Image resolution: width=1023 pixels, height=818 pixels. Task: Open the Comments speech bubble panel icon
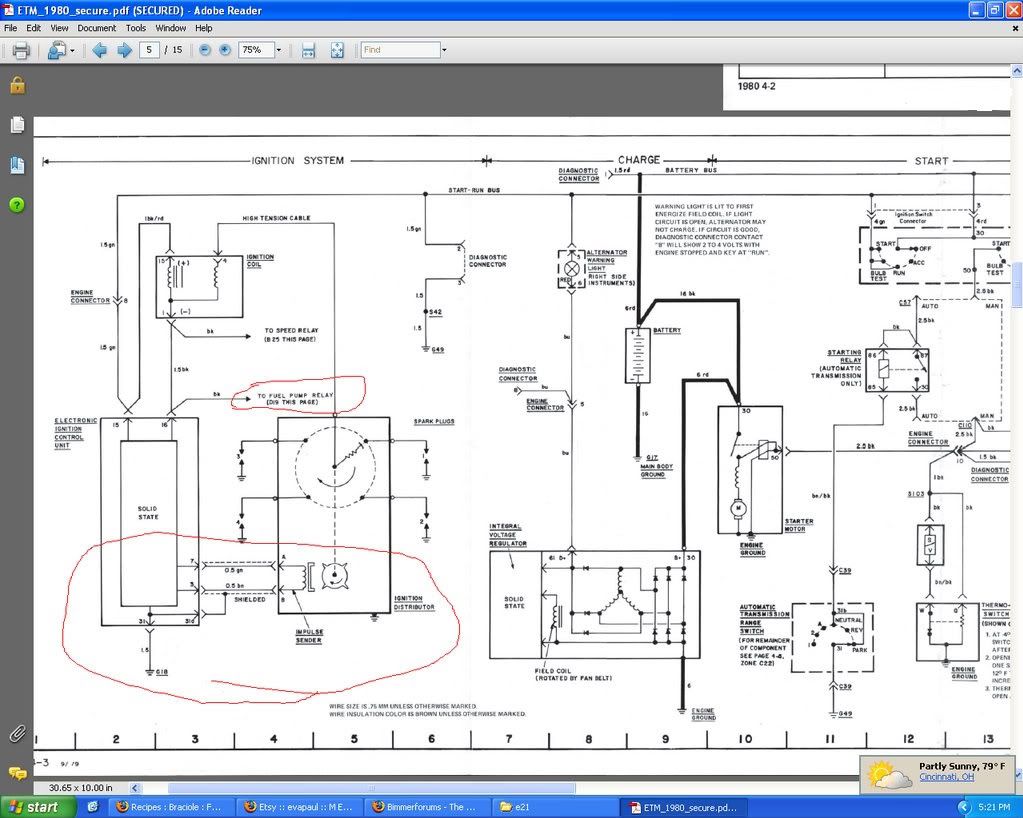17,774
